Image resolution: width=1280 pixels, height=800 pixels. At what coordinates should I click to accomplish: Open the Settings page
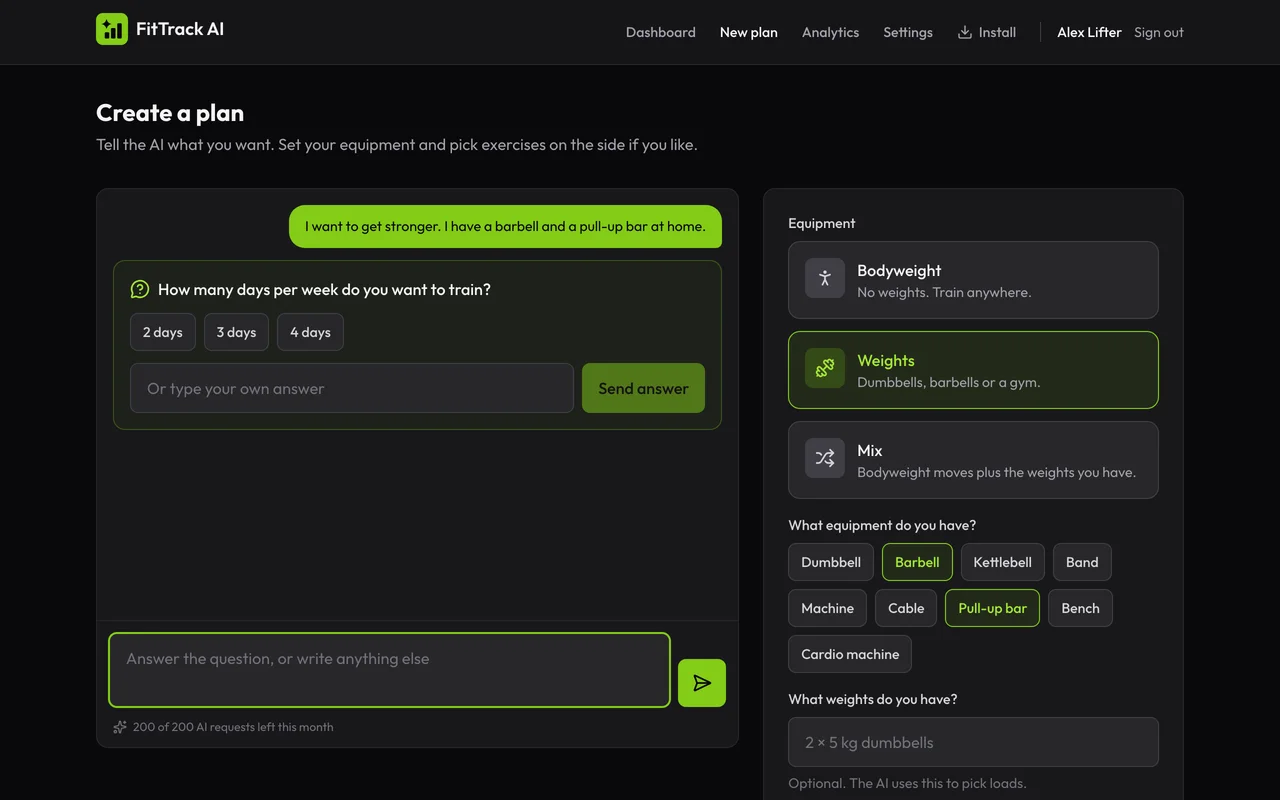908,32
